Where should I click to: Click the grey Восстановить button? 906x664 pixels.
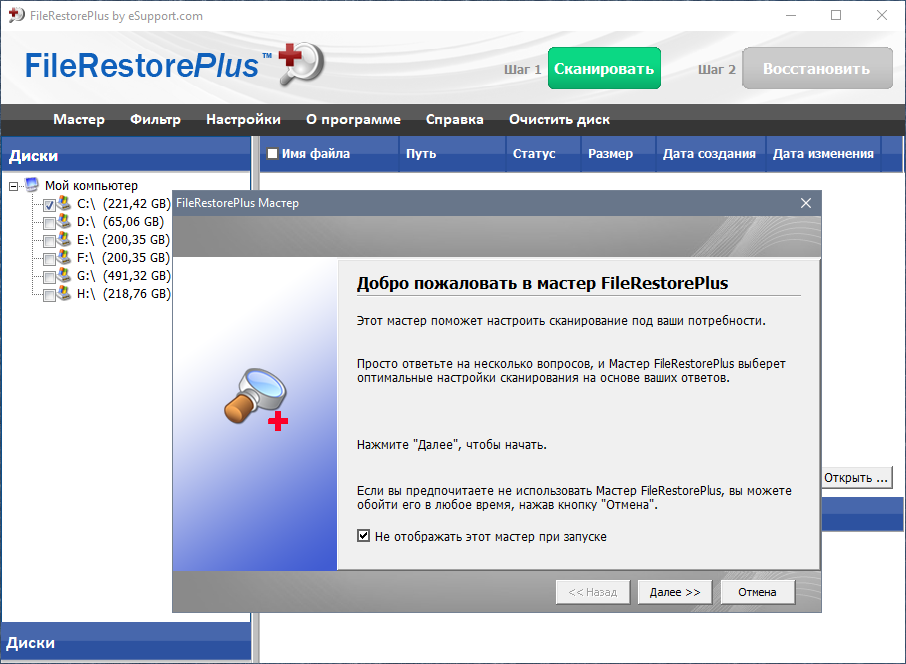click(817, 68)
